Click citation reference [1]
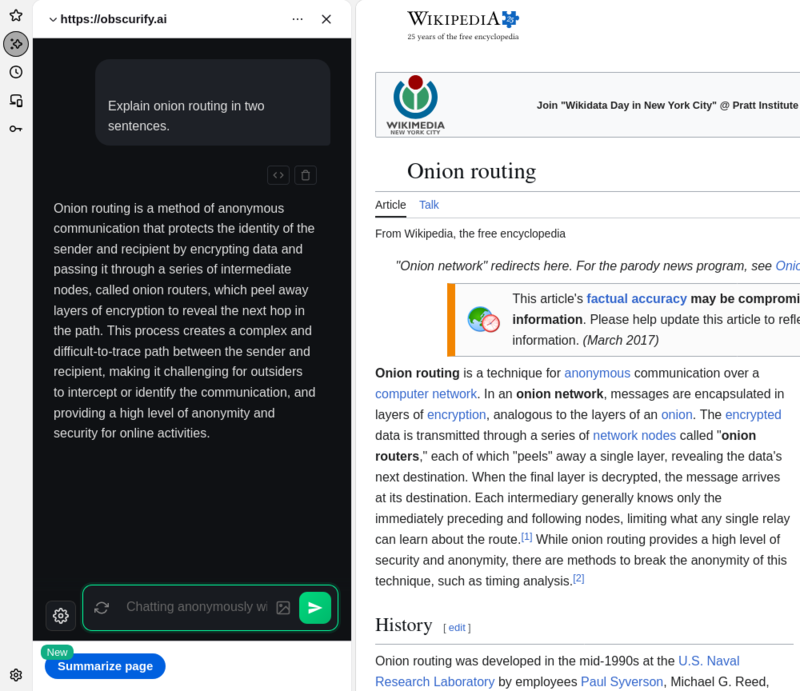This screenshot has height=691, width=800. click(x=526, y=537)
